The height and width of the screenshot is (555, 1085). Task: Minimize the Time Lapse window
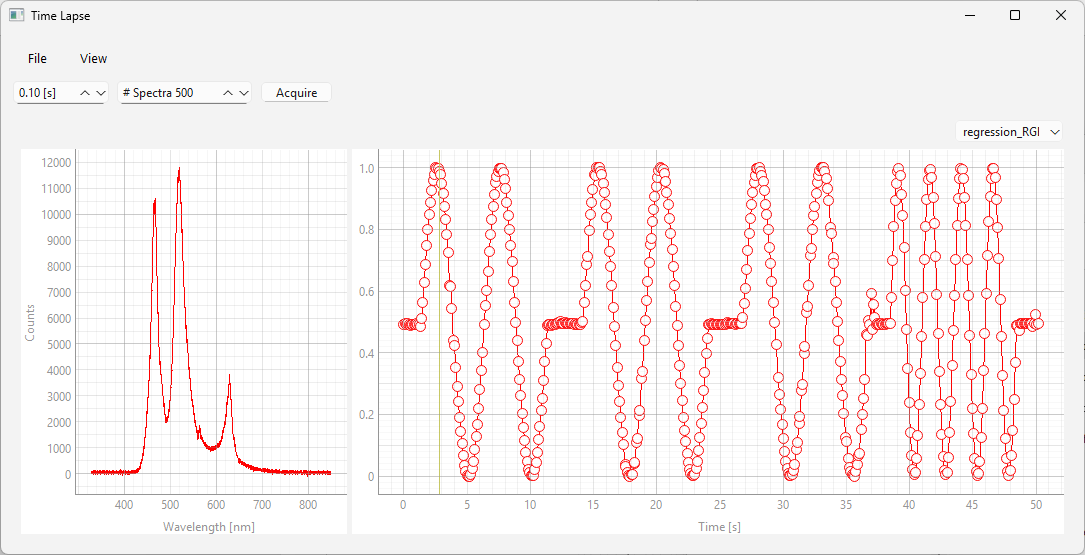tap(968, 16)
